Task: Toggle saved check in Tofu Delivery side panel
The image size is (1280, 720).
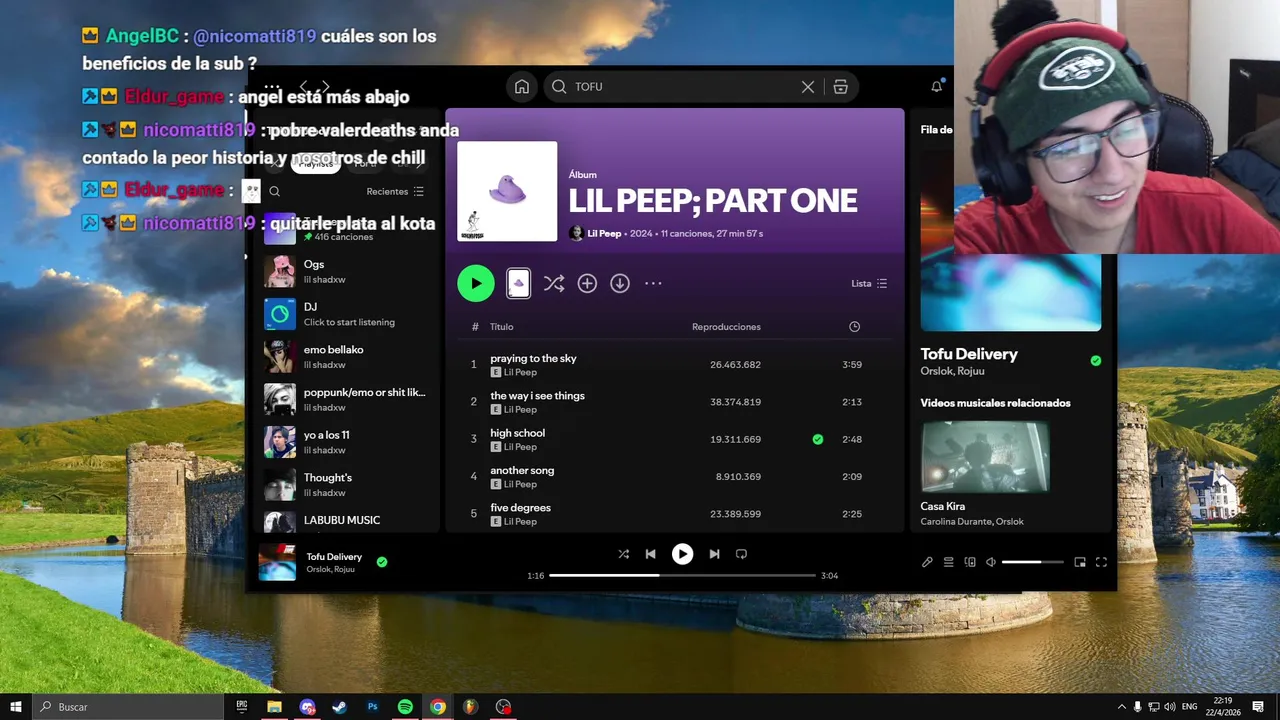Action: [x=1096, y=361]
